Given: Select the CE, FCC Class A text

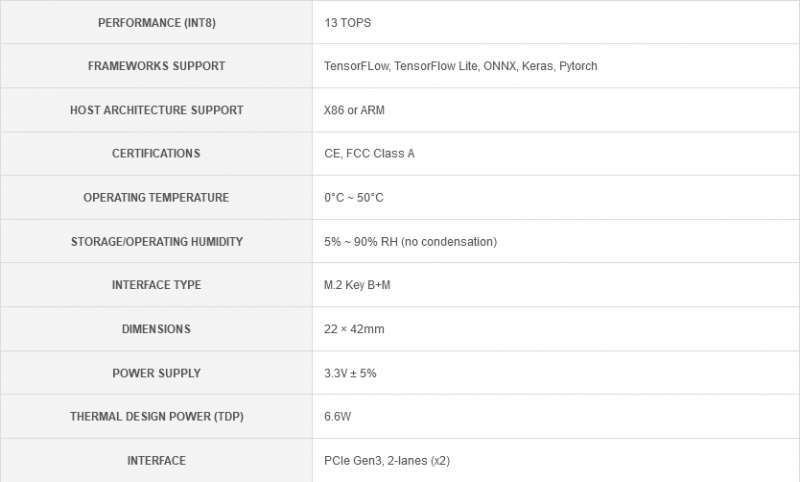Looking at the screenshot, I should 367,154.
